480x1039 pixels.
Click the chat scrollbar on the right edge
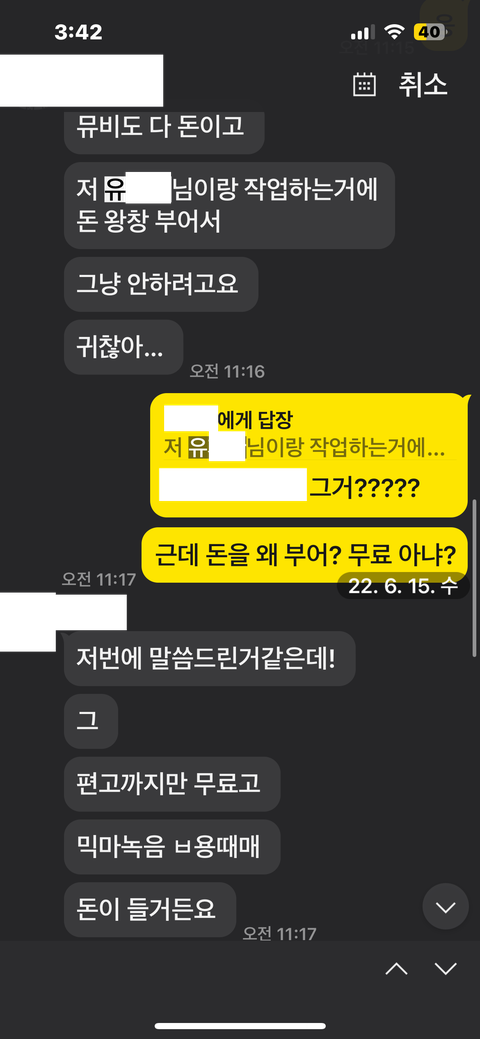[x=475, y=576]
